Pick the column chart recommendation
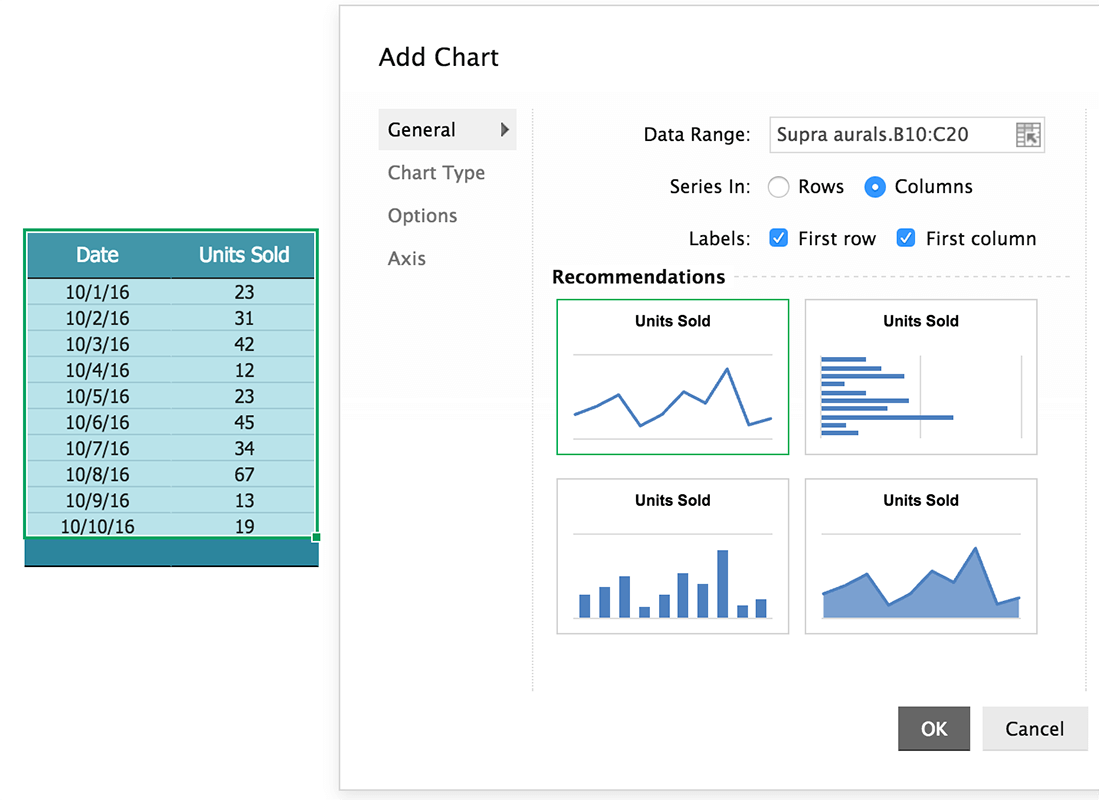Screen dimensions: 1099x800 click(673, 556)
